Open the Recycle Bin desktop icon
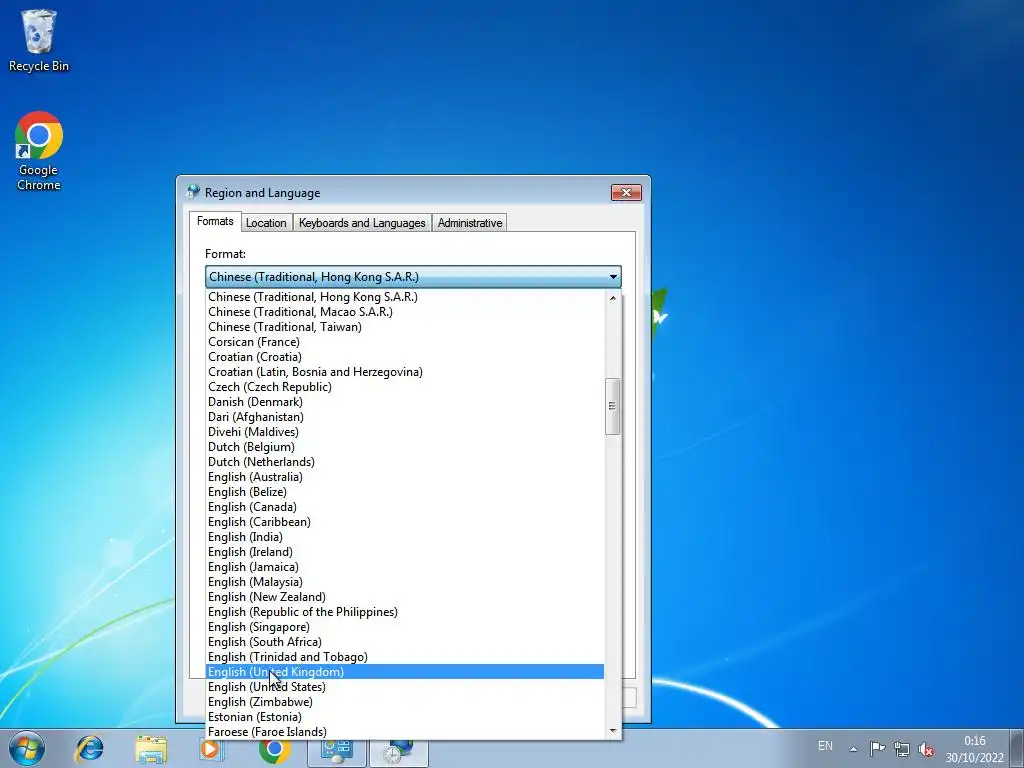 (39, 40)
